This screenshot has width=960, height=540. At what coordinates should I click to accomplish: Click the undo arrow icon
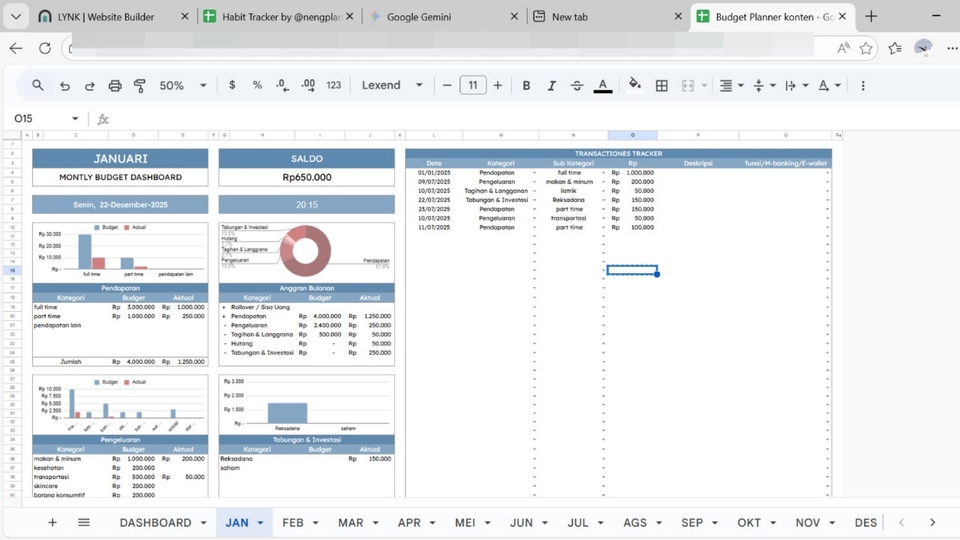pyautogui.click(x=65, y=86)
